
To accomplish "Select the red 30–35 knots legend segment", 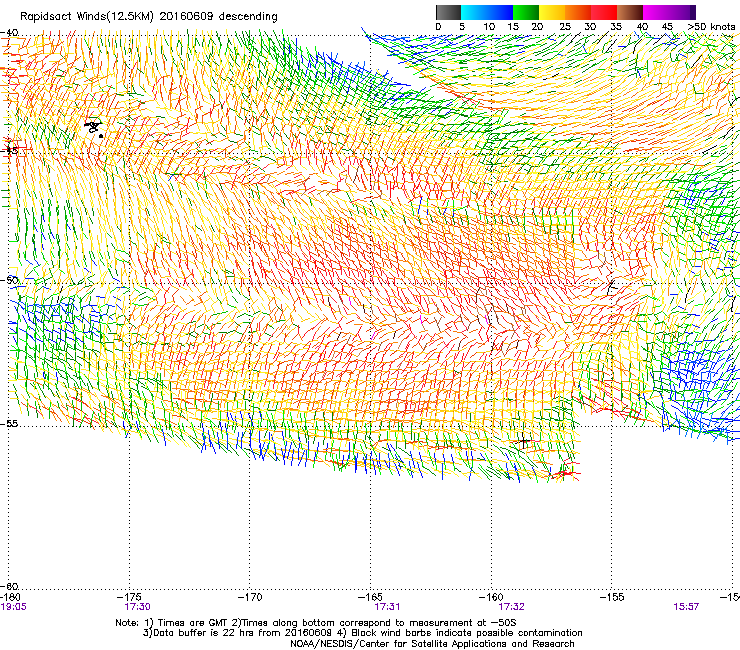I will [604, 12].
